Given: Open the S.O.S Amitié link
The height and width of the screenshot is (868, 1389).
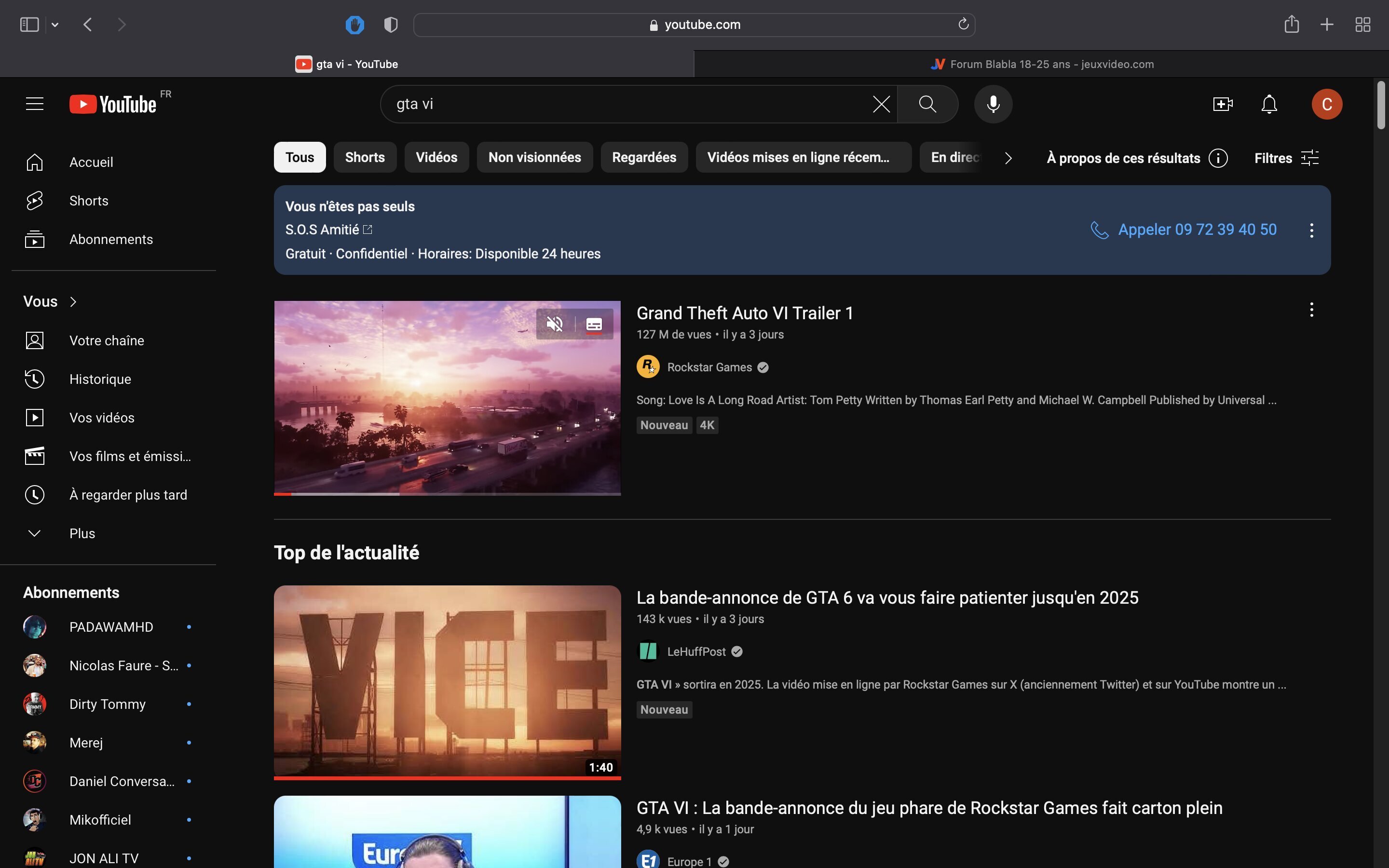Looking at the screenshot, I should pyautogui.click(x=329, y=230).
